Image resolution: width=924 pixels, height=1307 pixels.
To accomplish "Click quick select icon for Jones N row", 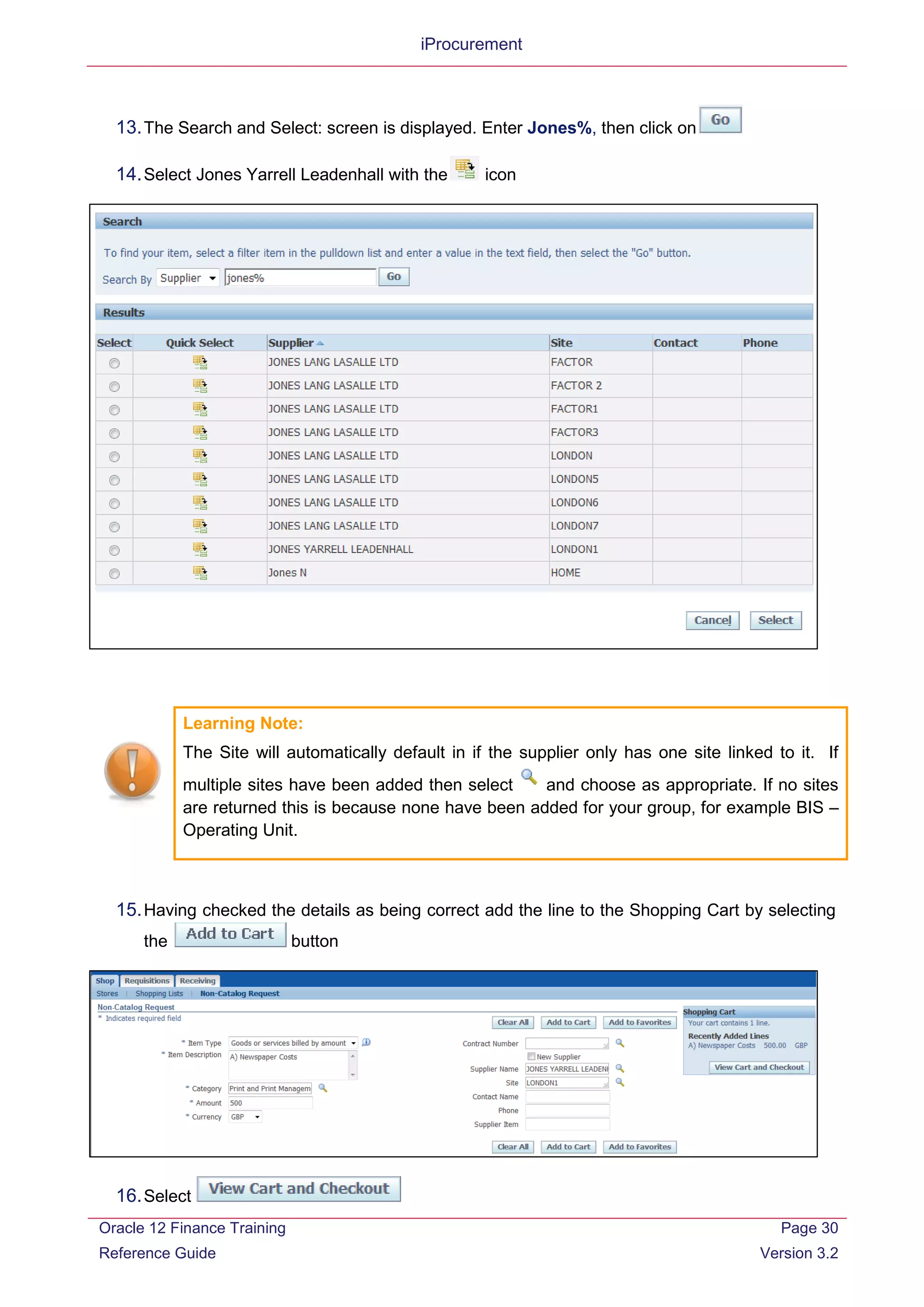I will tap(200, 573).
